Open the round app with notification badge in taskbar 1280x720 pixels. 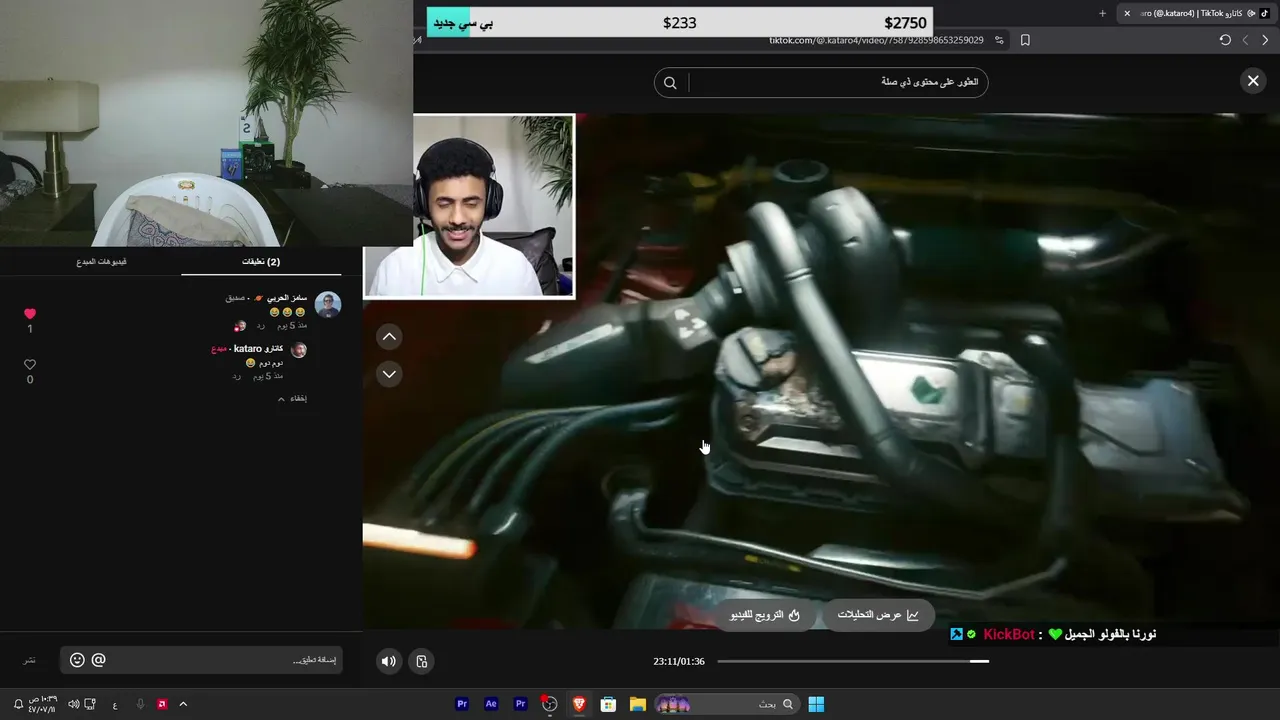point(549,704)
